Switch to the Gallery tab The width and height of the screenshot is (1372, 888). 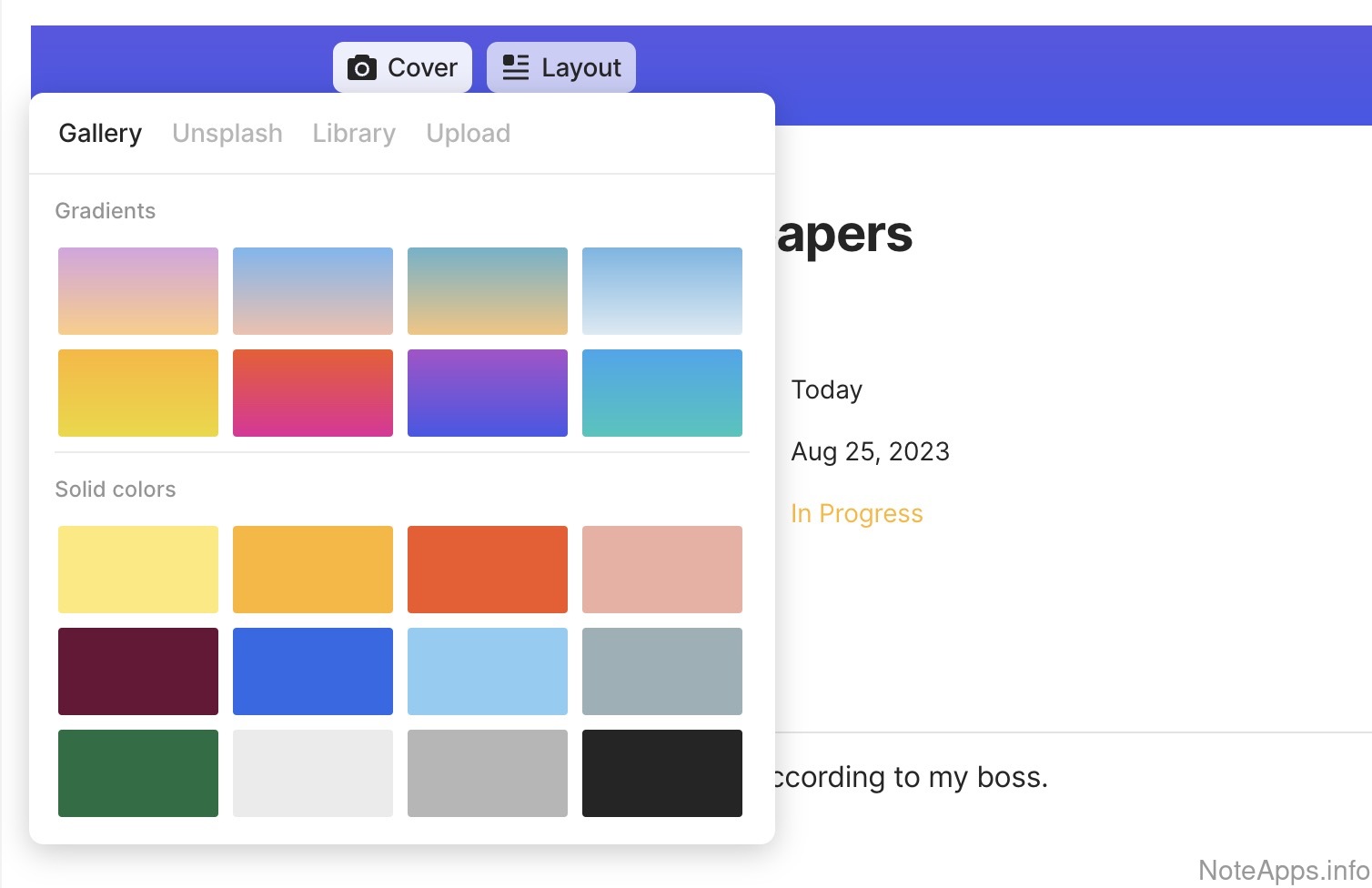[100, 134]
